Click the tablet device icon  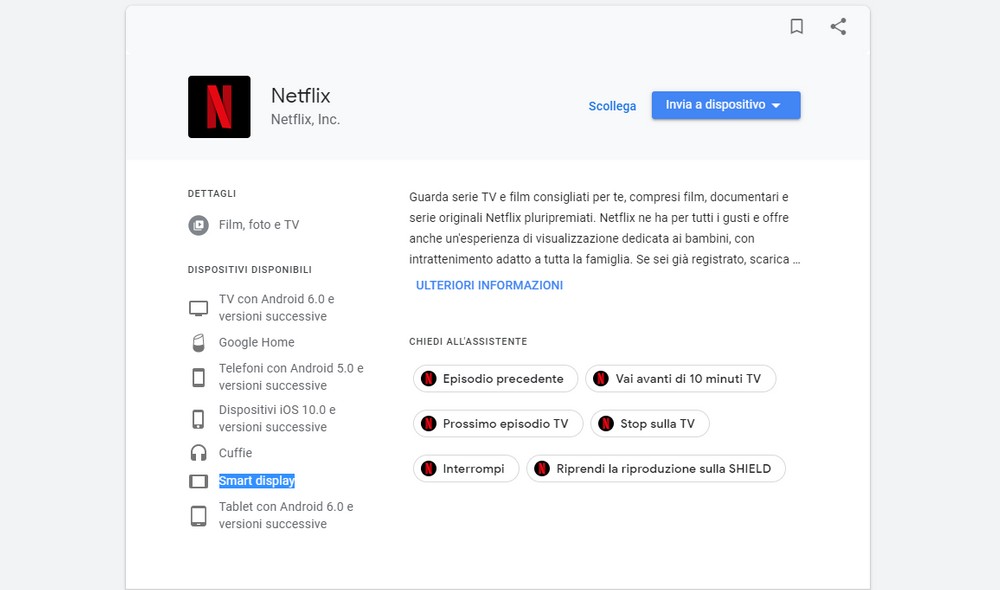point(199,516)
